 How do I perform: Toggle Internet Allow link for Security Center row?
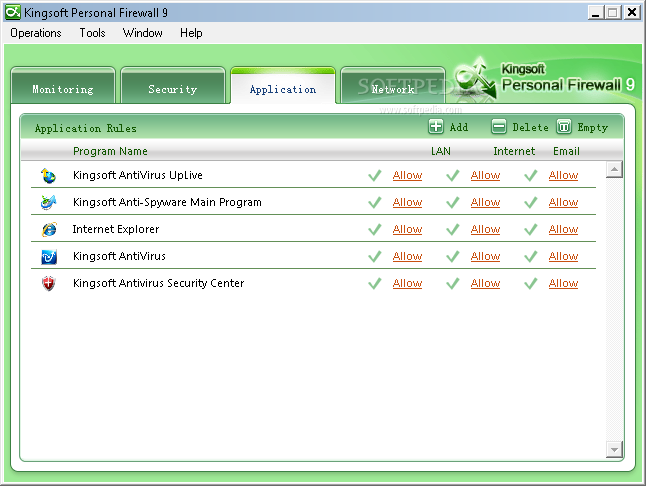pos(485,283)
